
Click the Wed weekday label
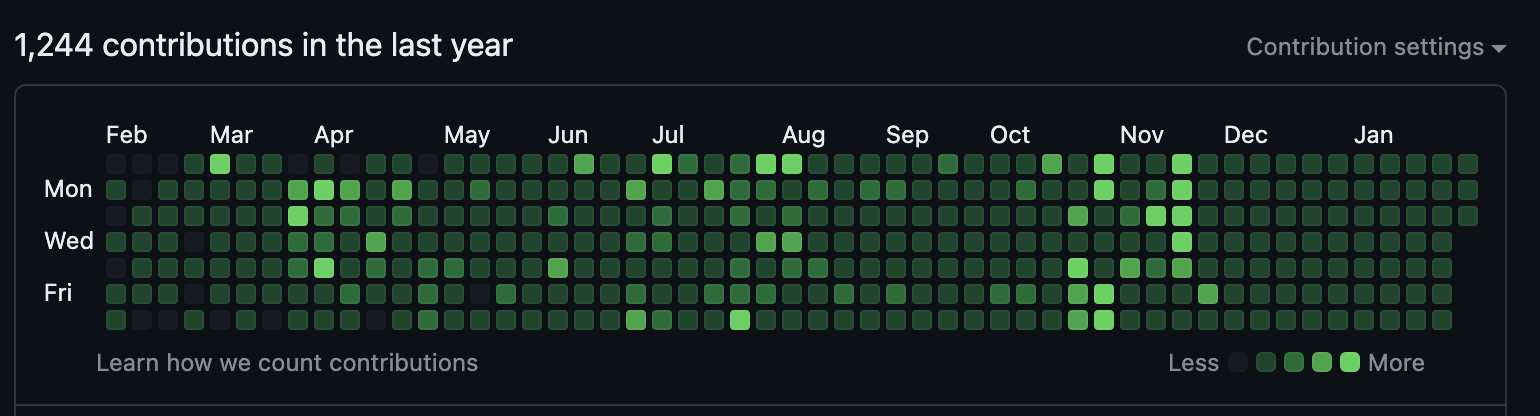click(x=68, y=241)
